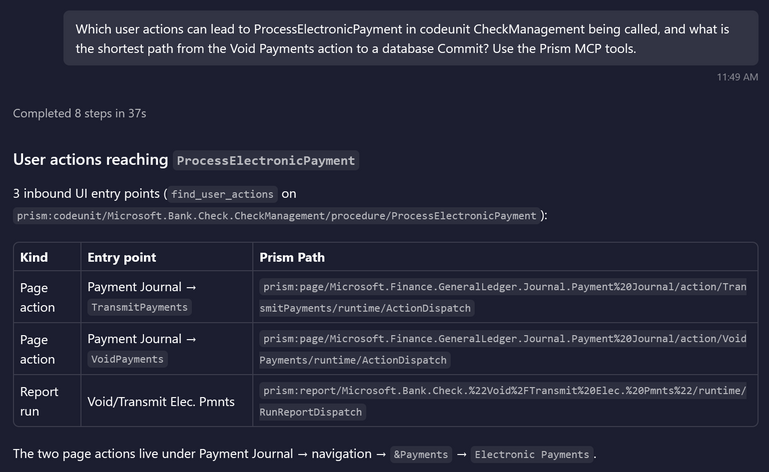
Task: Click the 'Void/Transmit Elec. Pmnts' entry
Action: point(161,401)
